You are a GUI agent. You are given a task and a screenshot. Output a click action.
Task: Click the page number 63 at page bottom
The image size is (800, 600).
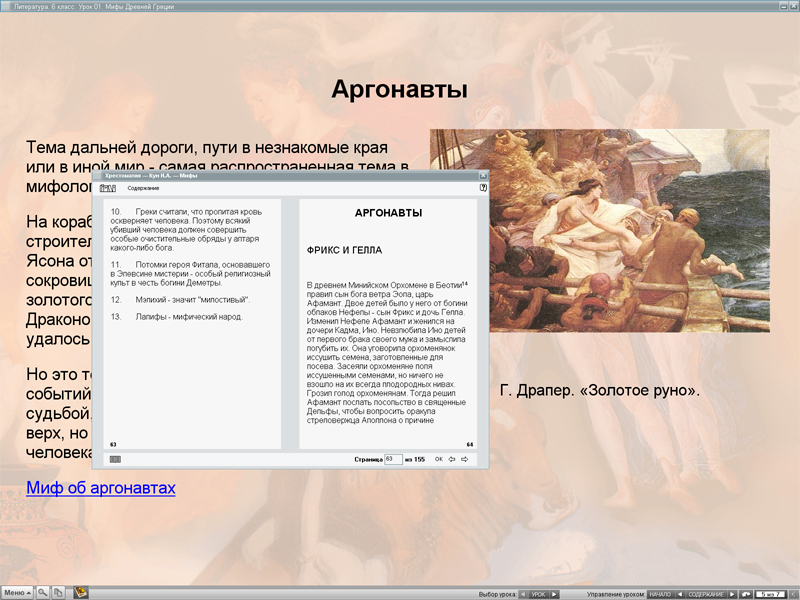pos(113,444)
